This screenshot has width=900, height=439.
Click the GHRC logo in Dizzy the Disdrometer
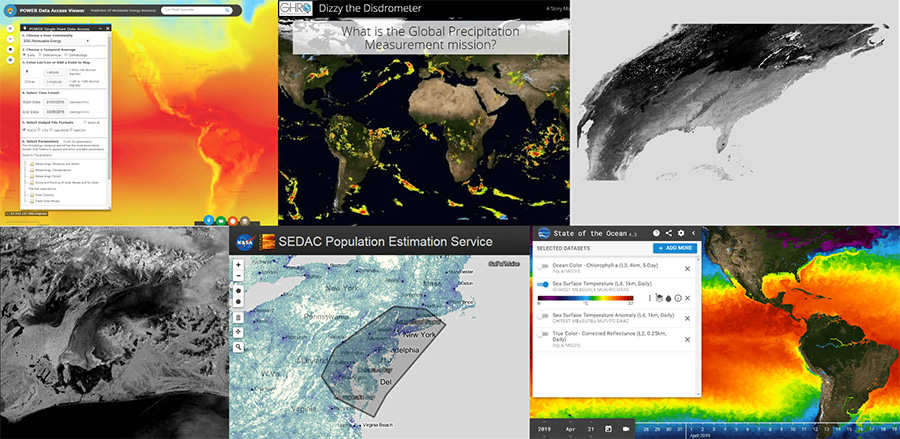pyautogui.click(x=296, y=8)
